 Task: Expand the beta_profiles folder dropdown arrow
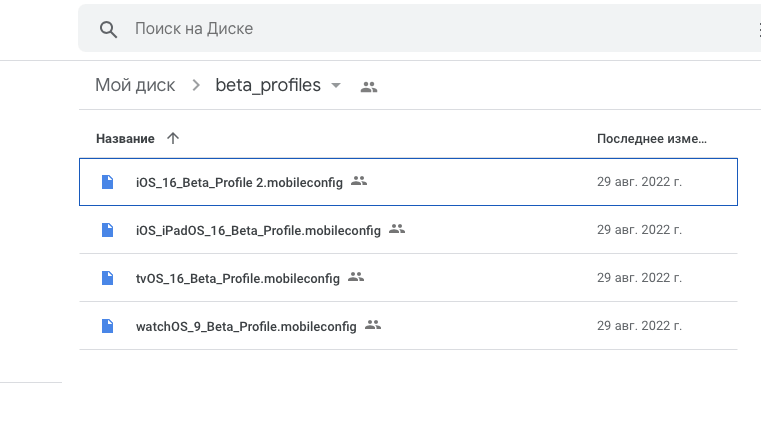click(x=336, y=86)
